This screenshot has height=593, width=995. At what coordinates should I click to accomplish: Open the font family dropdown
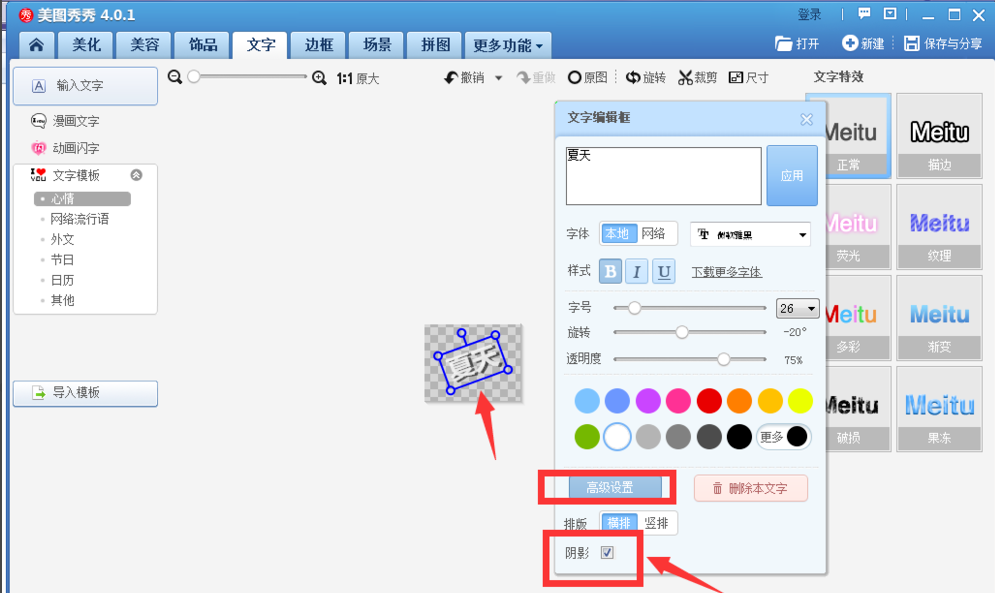750,234
